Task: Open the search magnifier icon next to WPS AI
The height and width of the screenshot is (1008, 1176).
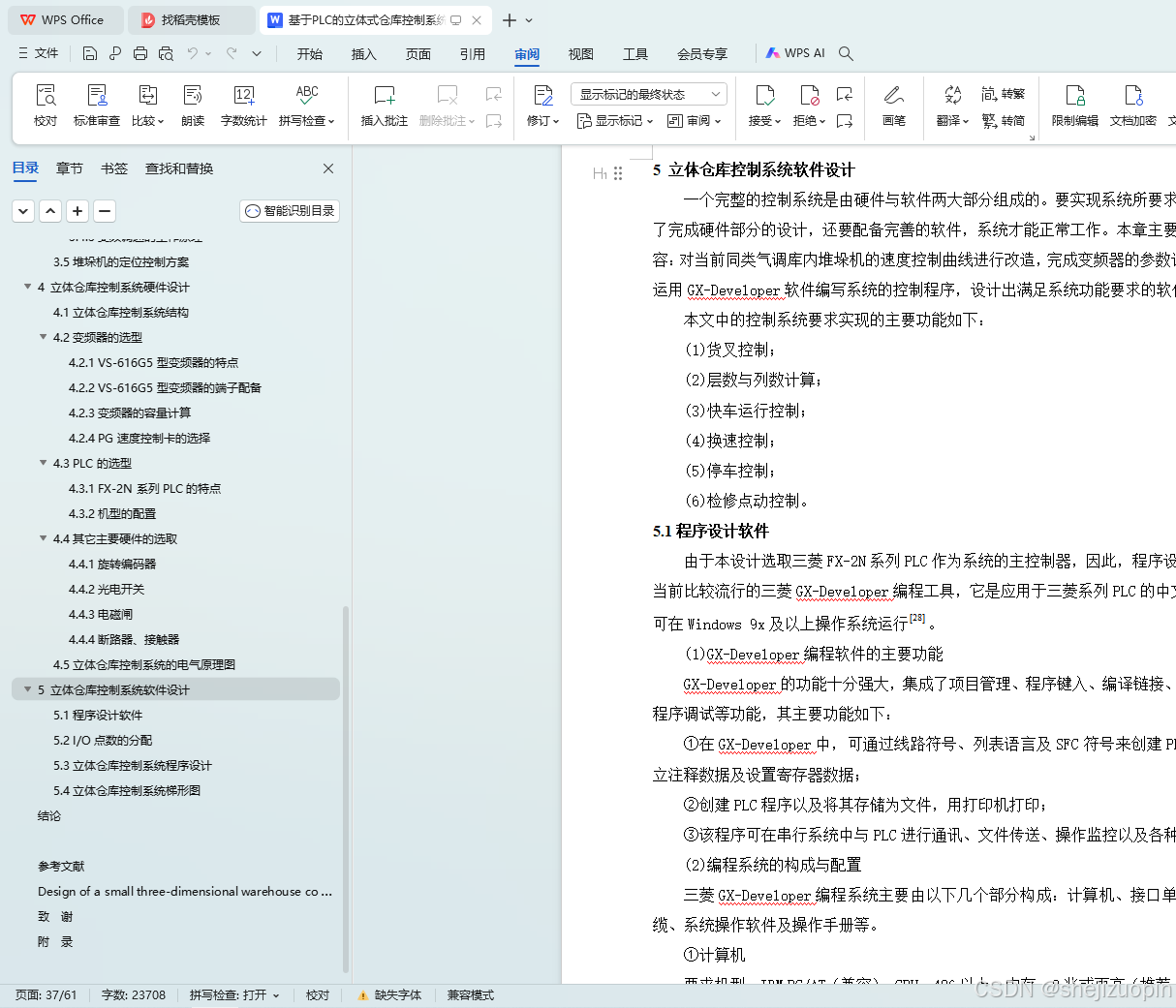Action: point(846,53)
